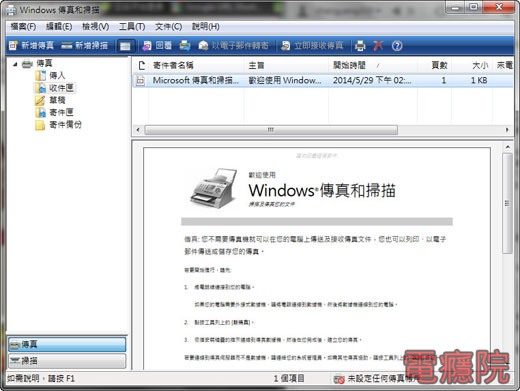Sort by the 寄件者名稱 column header
520x391 pixels.
[196, 65]
